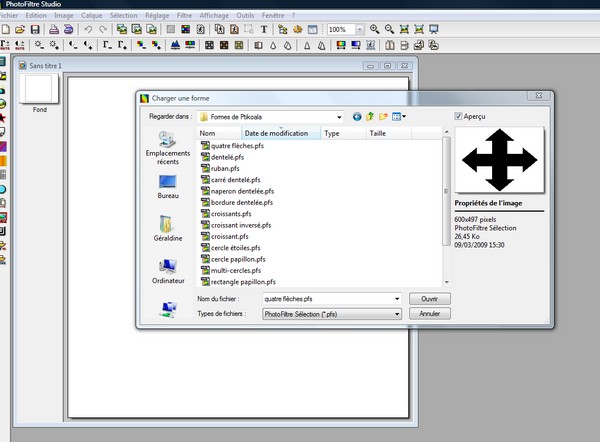Click the Redo arrow icon
600x442 pixels.
(x=103, y=29)
